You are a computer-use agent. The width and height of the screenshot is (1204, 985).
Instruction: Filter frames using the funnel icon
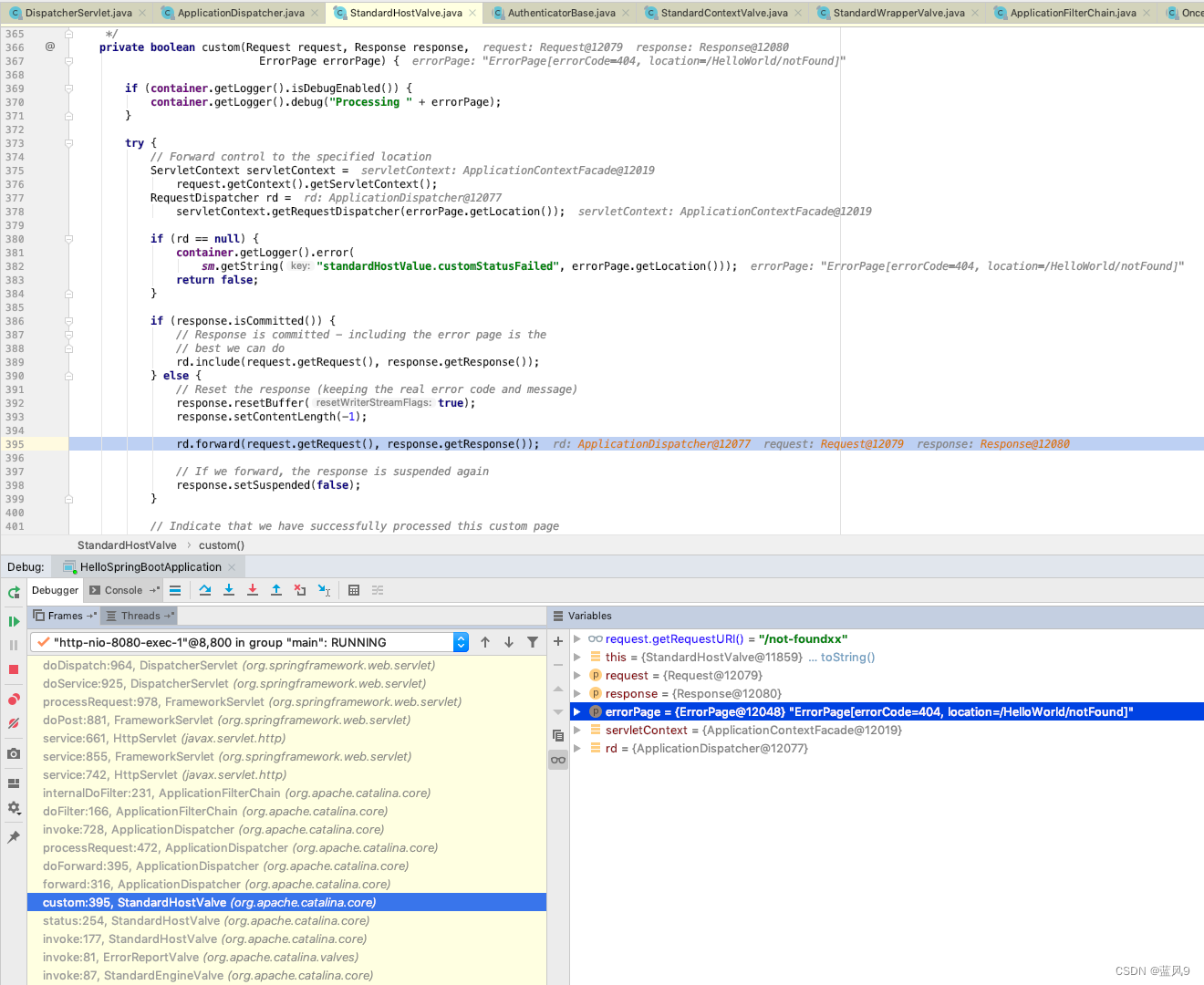click(x=533, y=642)
